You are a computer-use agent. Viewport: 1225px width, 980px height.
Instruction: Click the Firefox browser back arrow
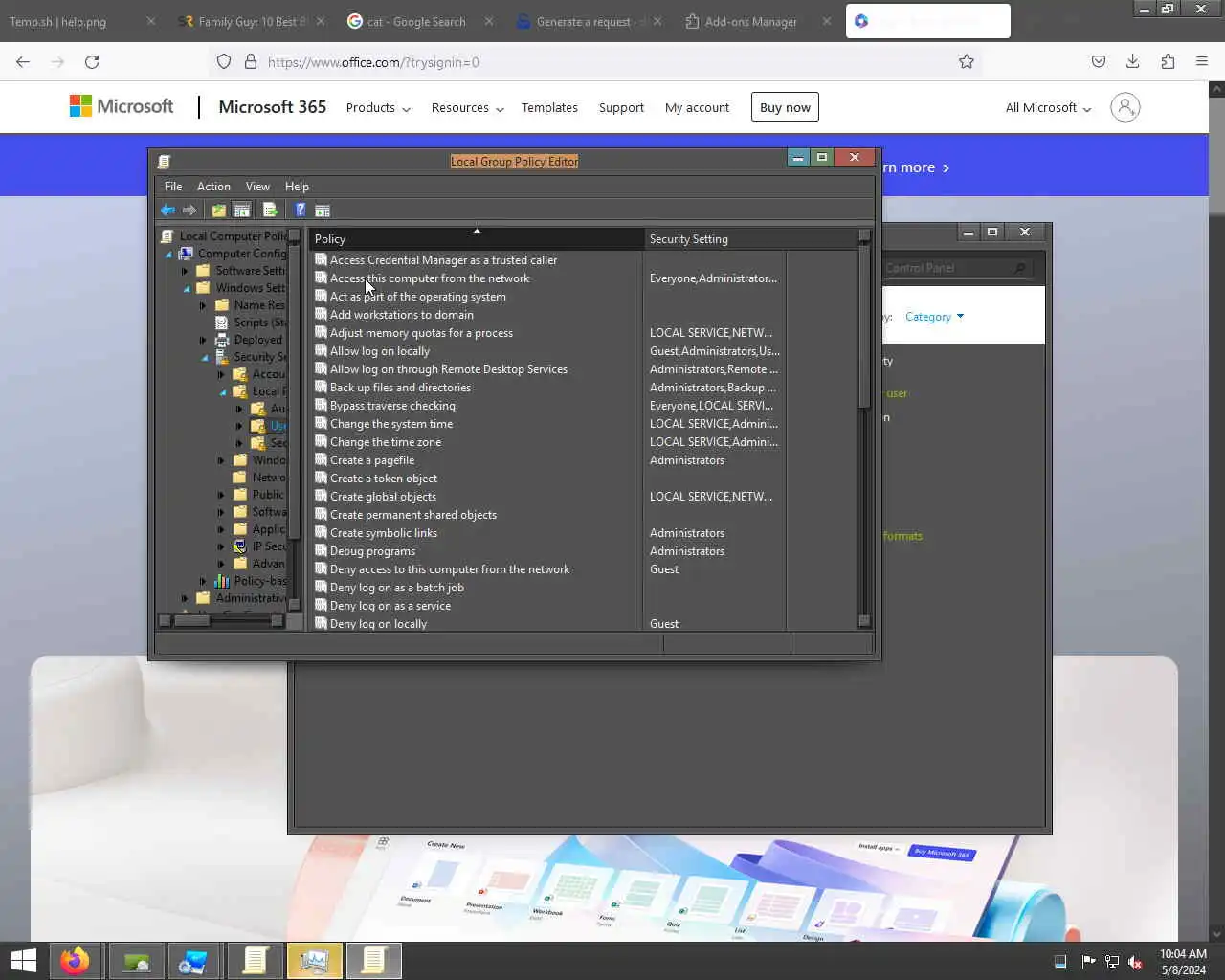[23, 62]
